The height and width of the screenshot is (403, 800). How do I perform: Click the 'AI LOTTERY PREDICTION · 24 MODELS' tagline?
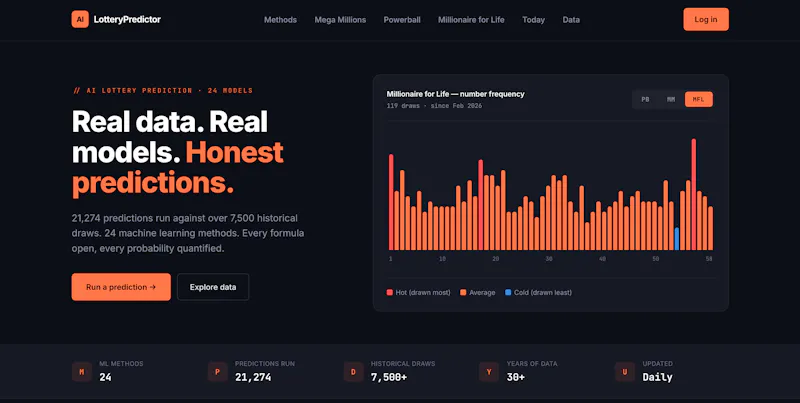[163, 90]
